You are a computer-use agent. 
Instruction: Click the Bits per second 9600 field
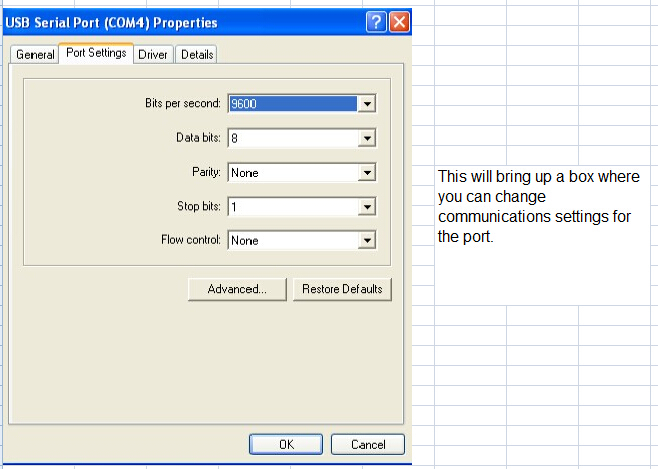tap(292, 104)
